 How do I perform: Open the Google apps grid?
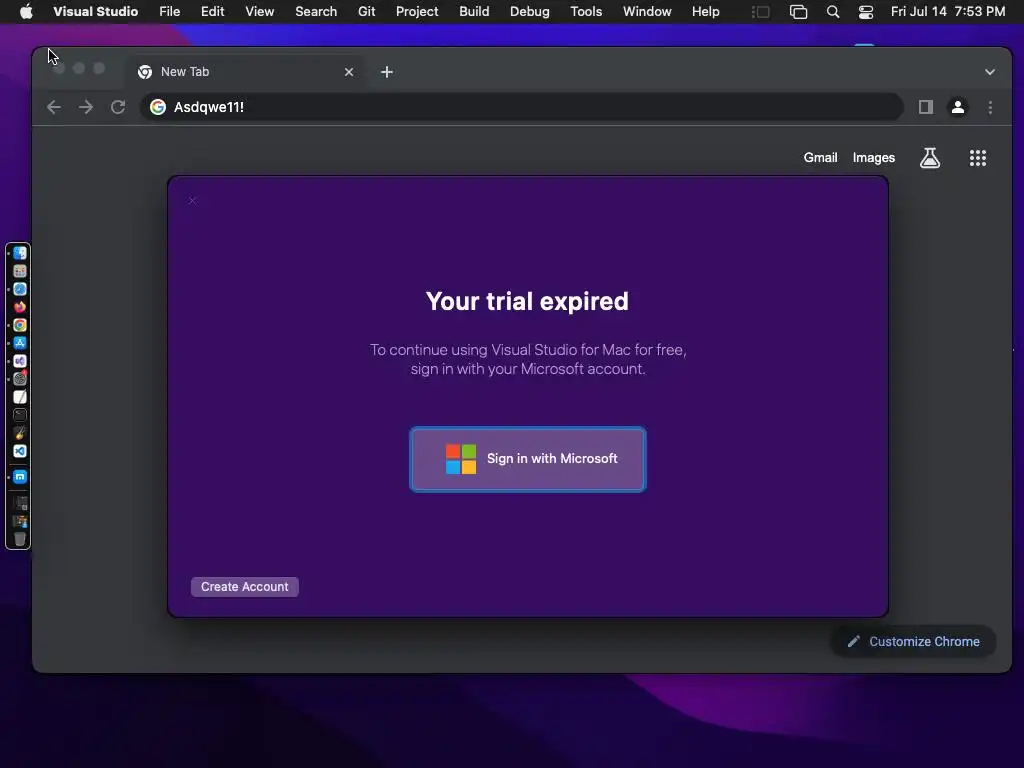pos(978,157)
